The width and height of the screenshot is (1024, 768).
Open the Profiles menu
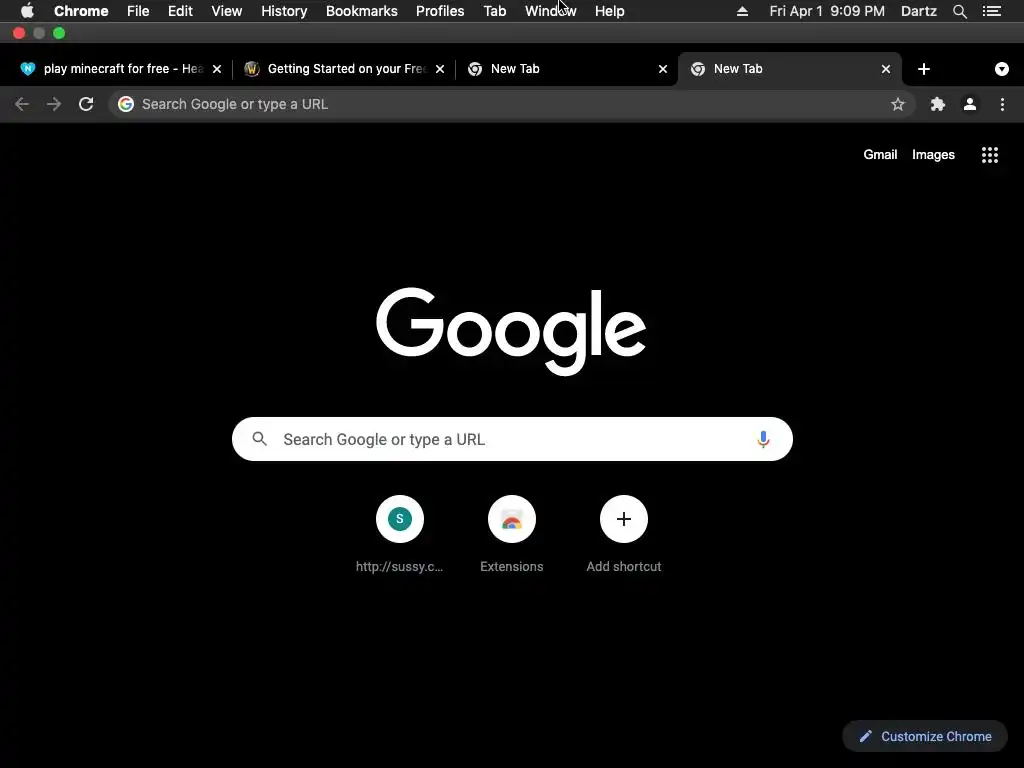(440, 11)
